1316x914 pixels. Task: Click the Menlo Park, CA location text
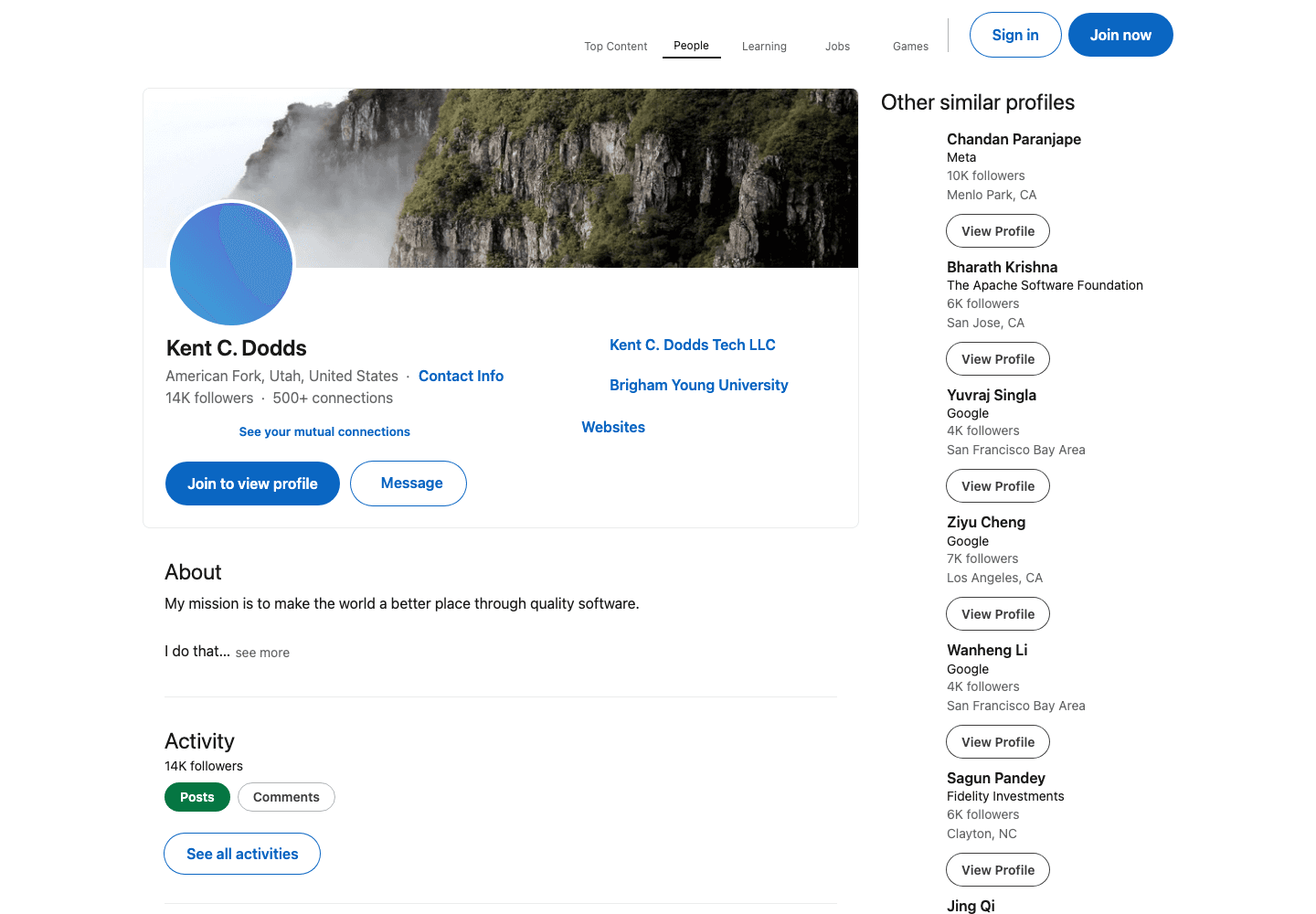point(992,195)
